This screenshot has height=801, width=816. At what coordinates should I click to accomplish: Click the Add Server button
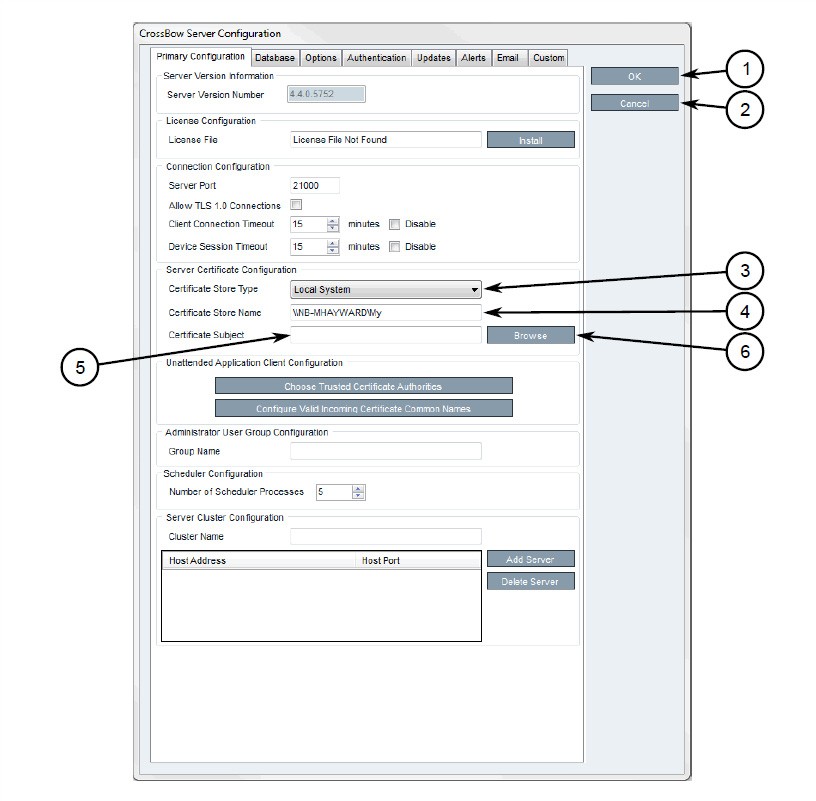coord(531,559)
